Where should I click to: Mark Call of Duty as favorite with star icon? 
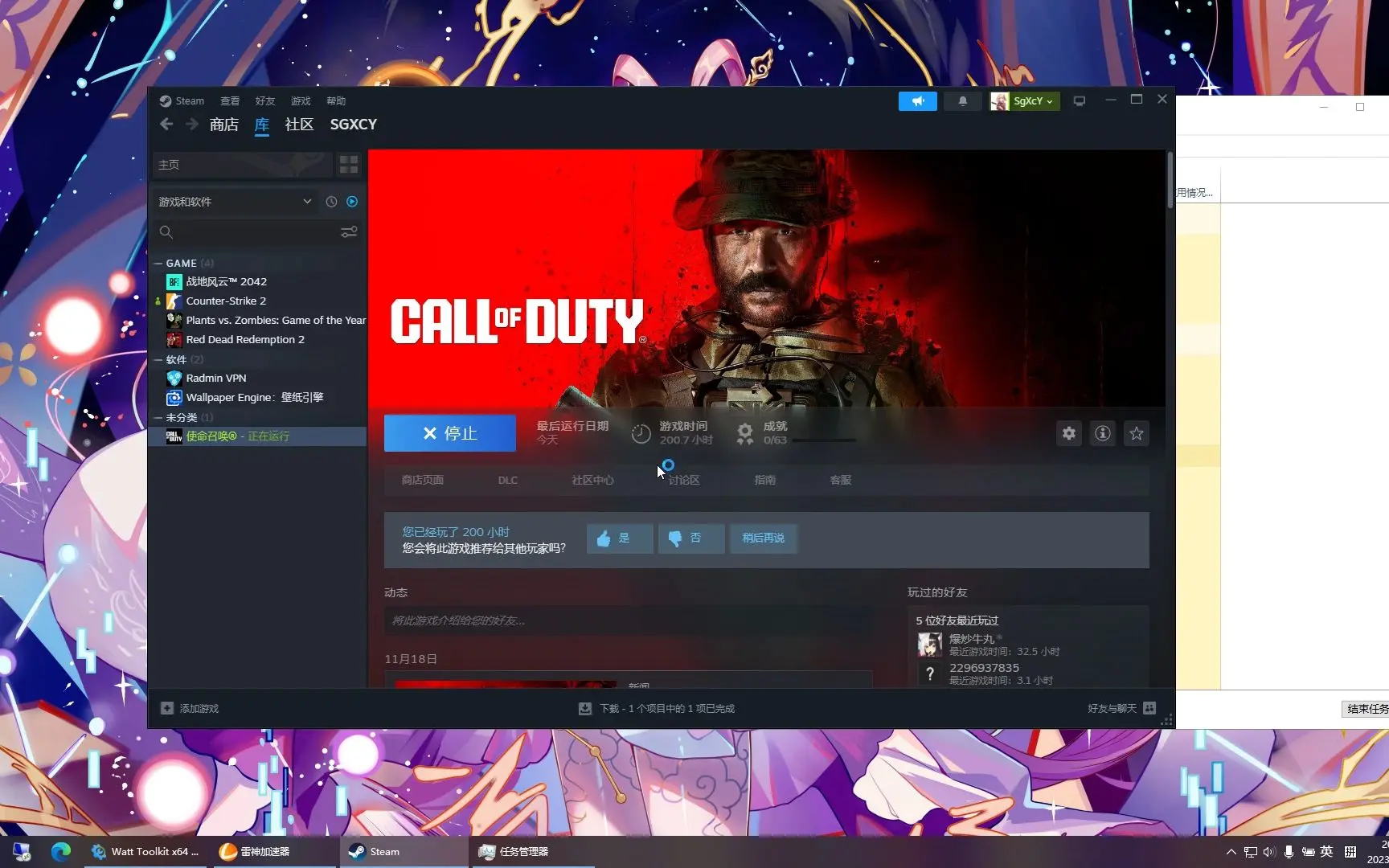pos(1136,433)
